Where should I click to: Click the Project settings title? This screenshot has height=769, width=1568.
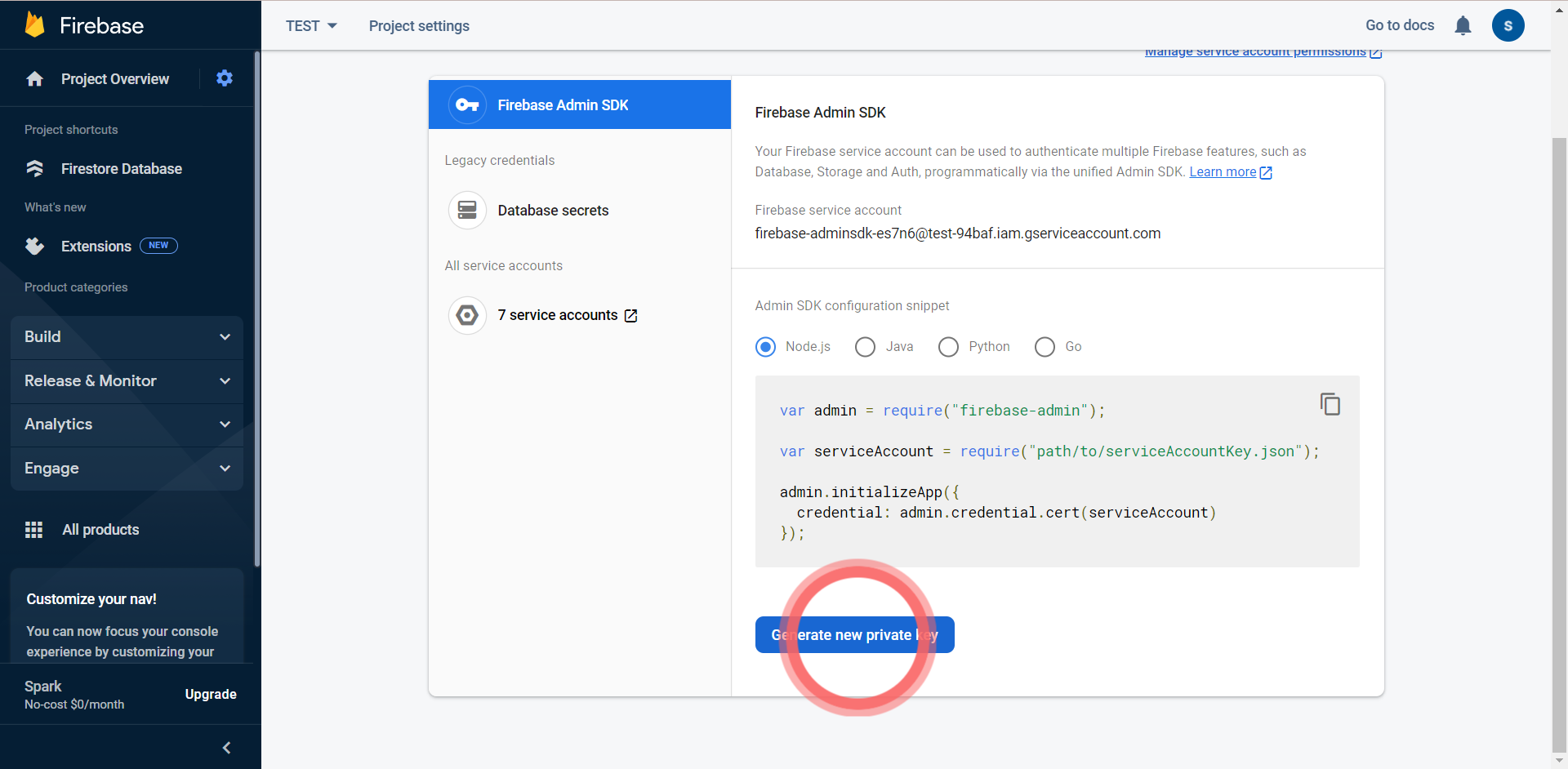point(419,26)
